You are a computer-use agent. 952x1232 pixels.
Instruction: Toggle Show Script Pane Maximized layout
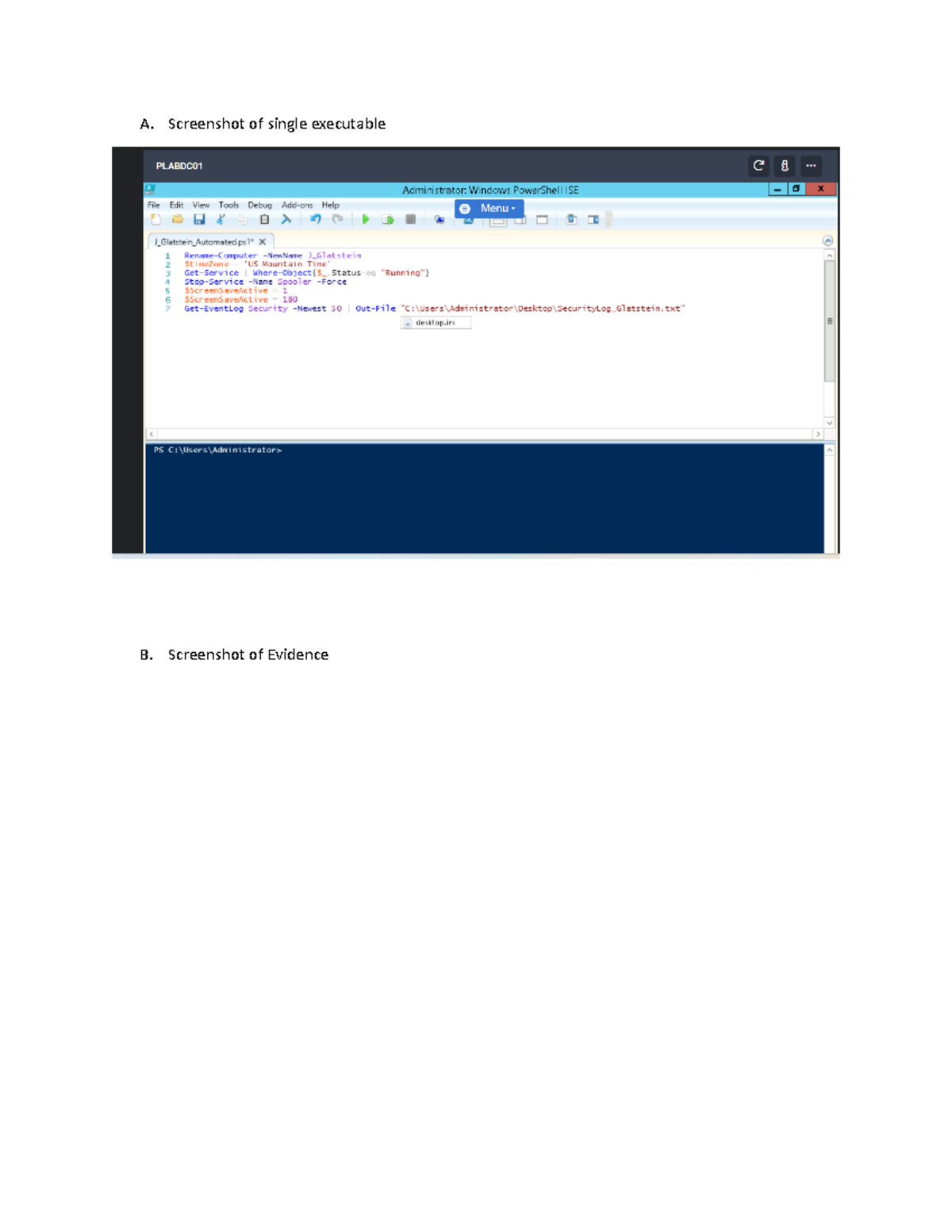(x=543, y=220)
